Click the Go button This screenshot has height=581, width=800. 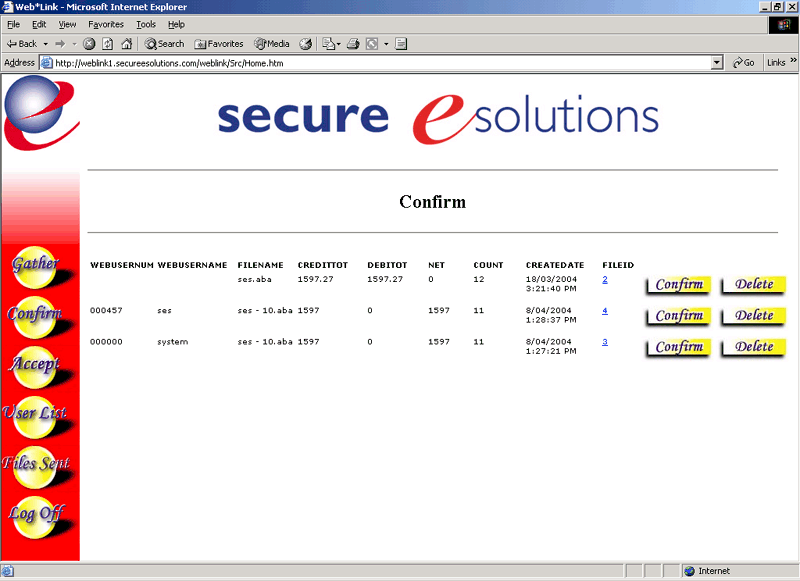click(743, 63)
